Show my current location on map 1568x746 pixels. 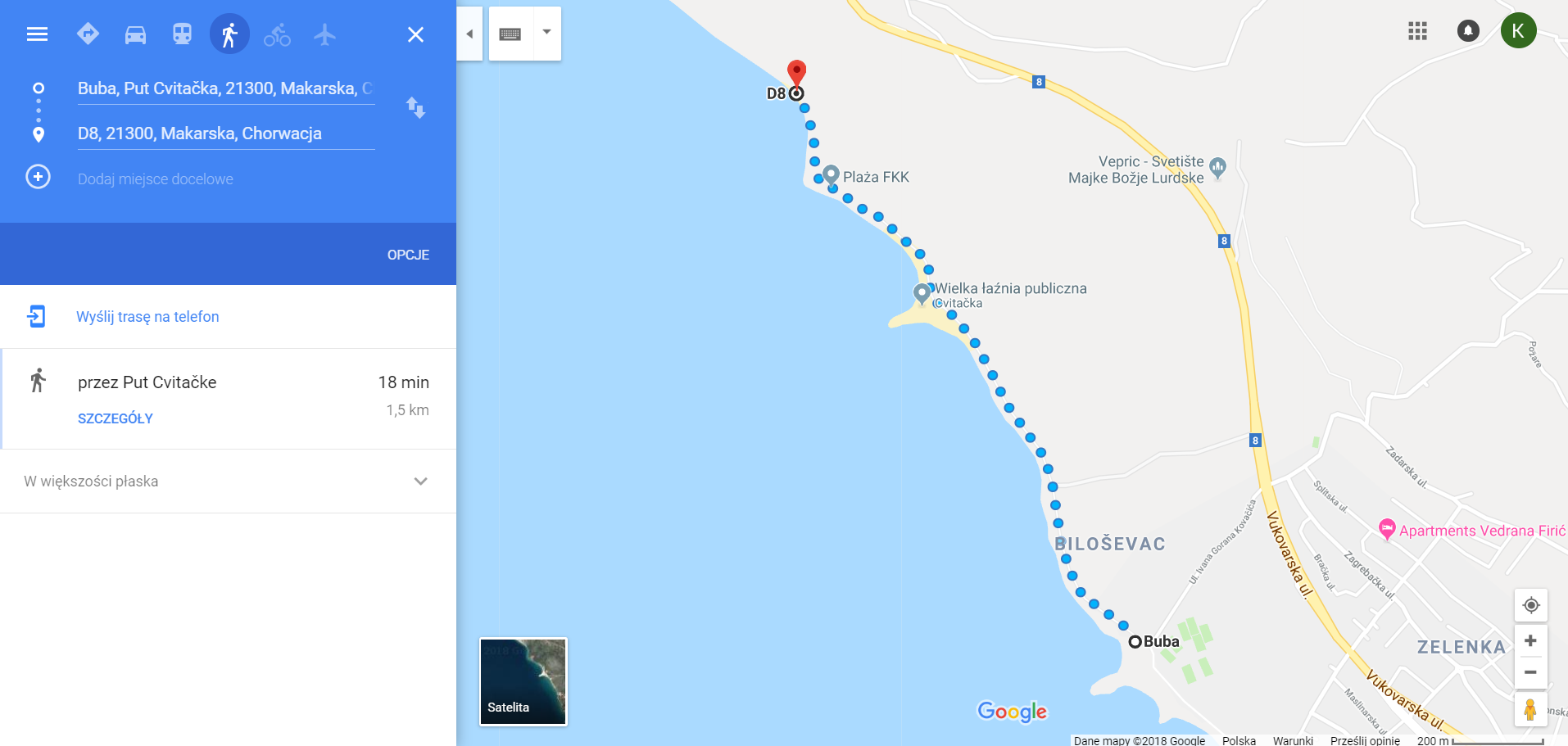[x=1530, y=605]
